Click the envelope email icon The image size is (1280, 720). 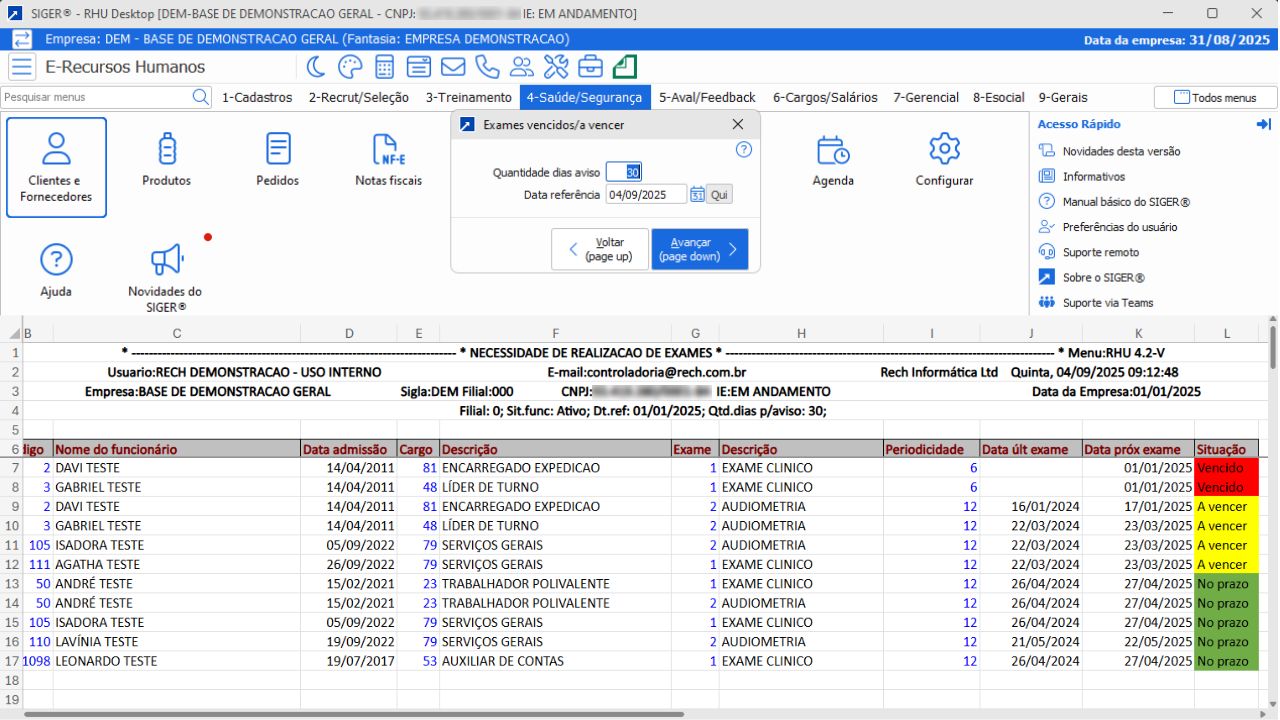pyautogui.click(x=453, y=67)
